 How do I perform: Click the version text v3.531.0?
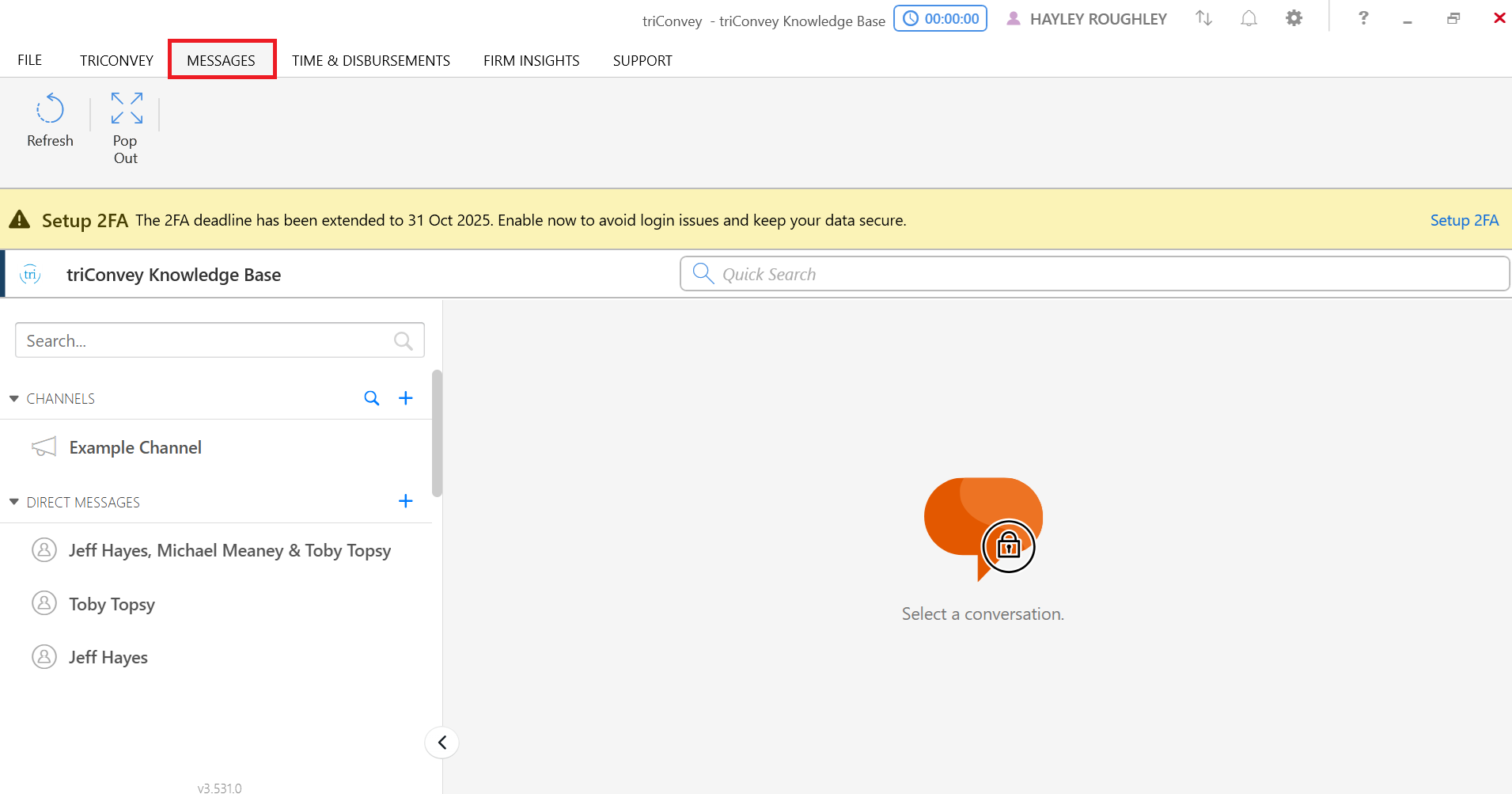tap(220, 788)
